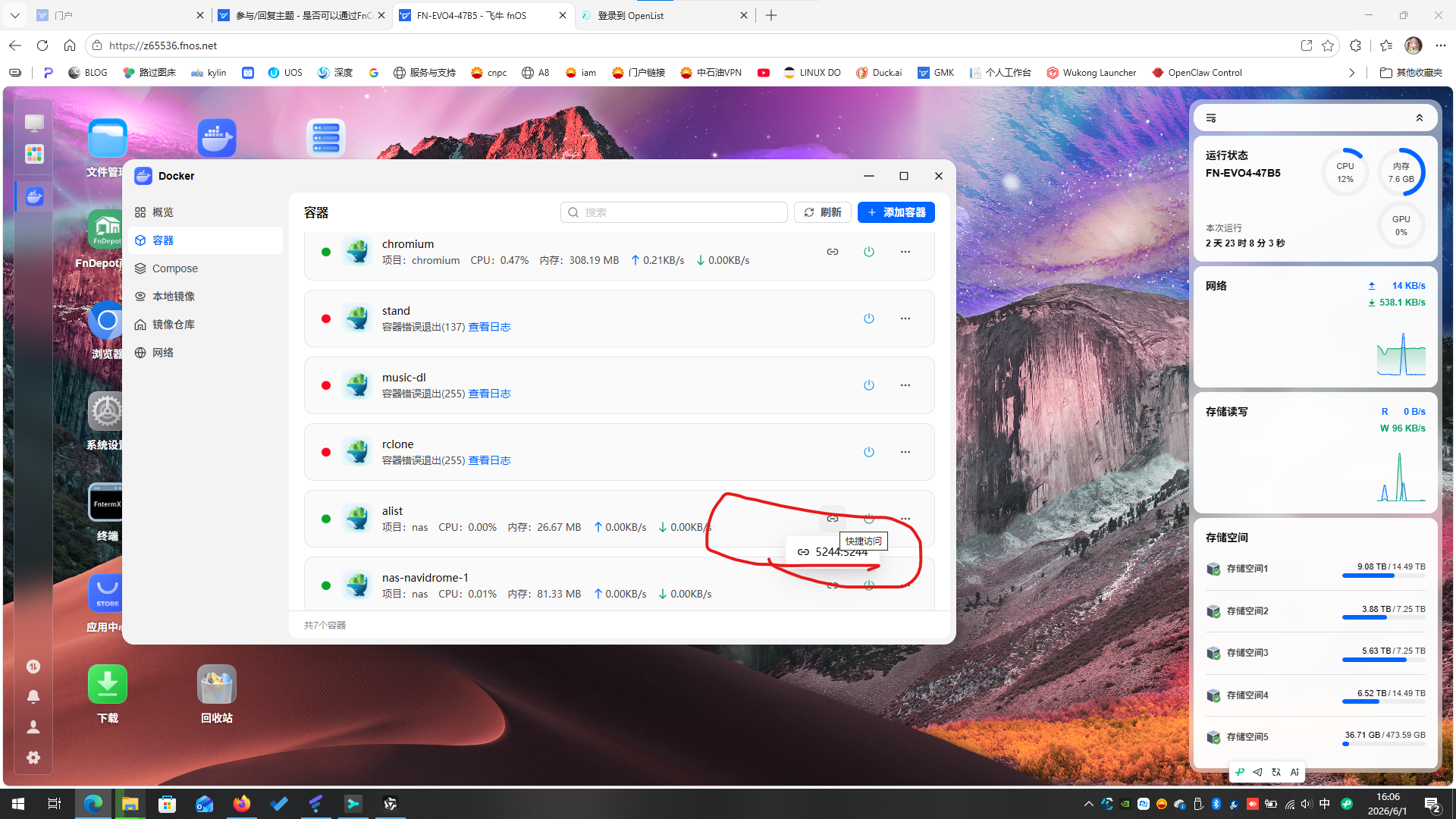
Task: Click the 刷新 refresh button
Action: pos(823,212)
